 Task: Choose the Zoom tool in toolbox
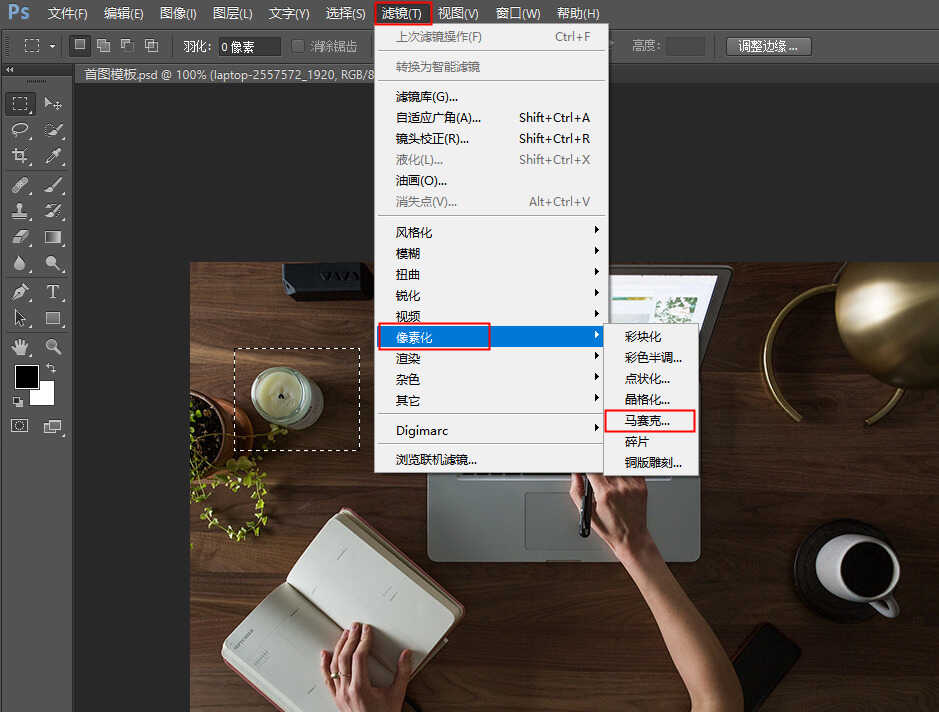coord(54,347)
